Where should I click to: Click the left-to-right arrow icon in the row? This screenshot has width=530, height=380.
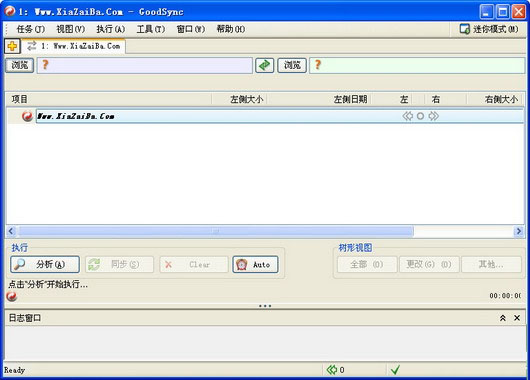tap(433, 116)
